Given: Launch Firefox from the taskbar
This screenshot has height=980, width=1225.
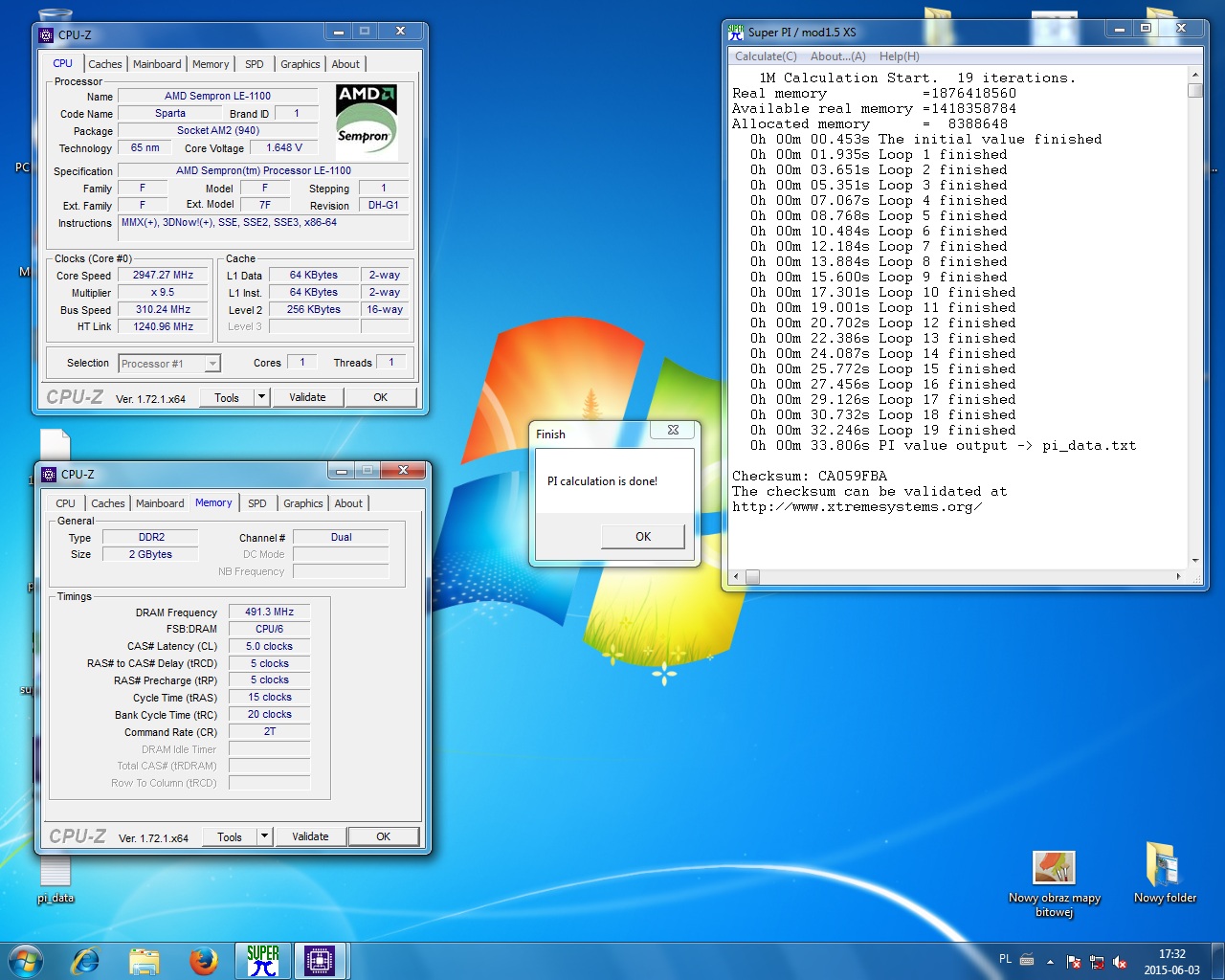Looking at the screenshot, I should (x=203, y=961).
